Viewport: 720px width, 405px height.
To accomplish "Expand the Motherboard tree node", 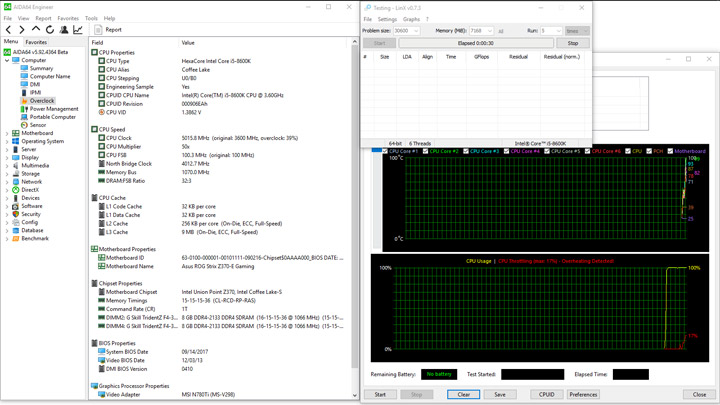I will pyautogui.click(x=6, y=133).
